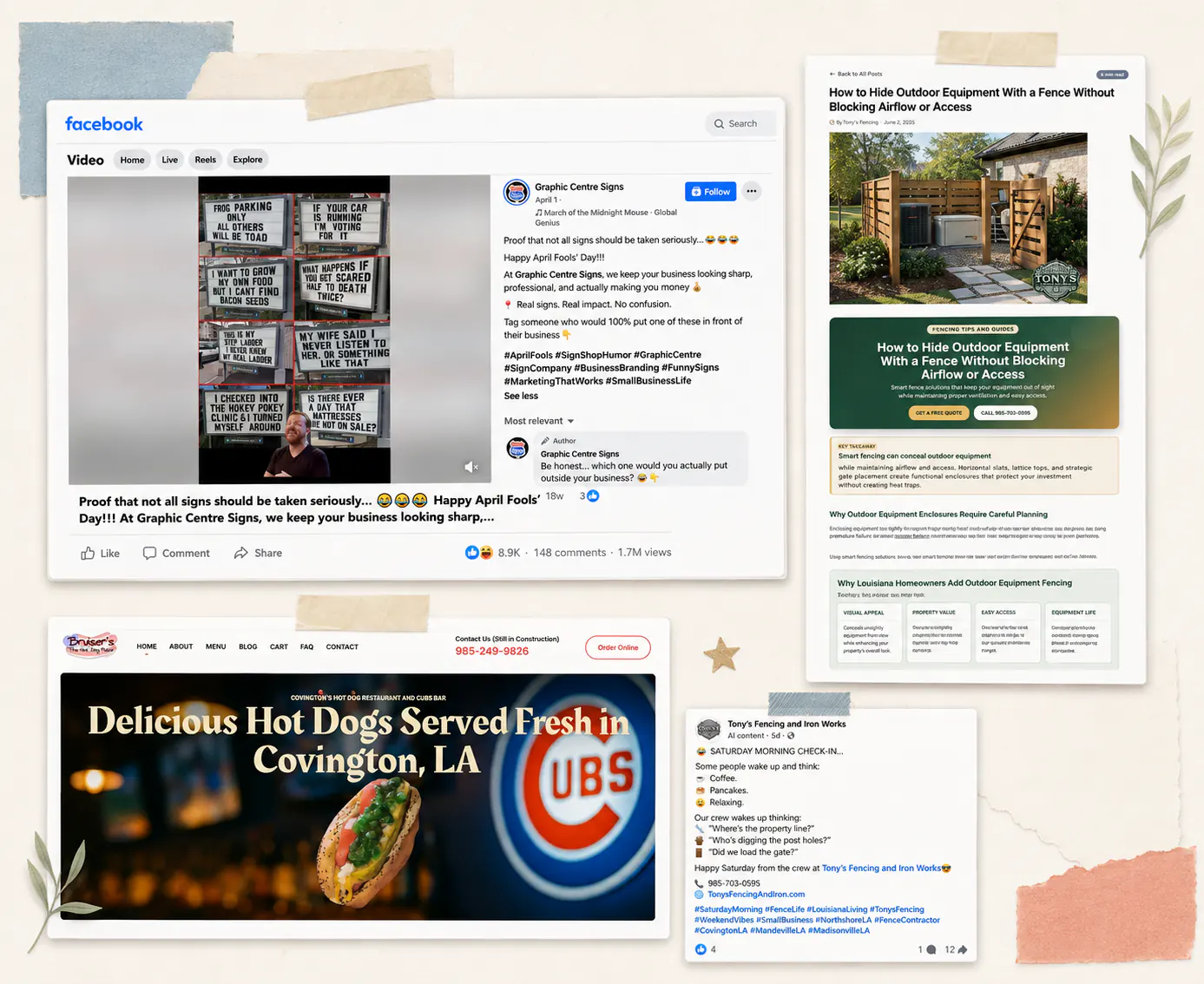Click the share count icon showing 12
Screen dimensions: 1204x984
[963, 950]
